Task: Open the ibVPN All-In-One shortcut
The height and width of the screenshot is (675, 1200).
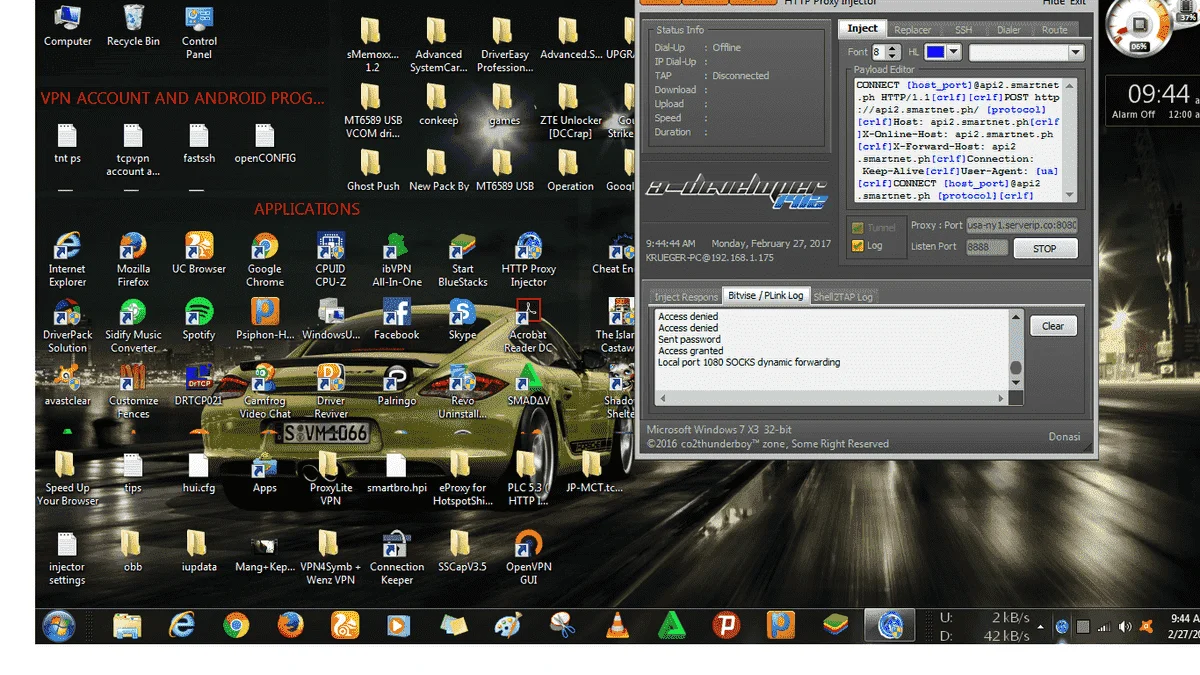Action: (x=396, y=260)
